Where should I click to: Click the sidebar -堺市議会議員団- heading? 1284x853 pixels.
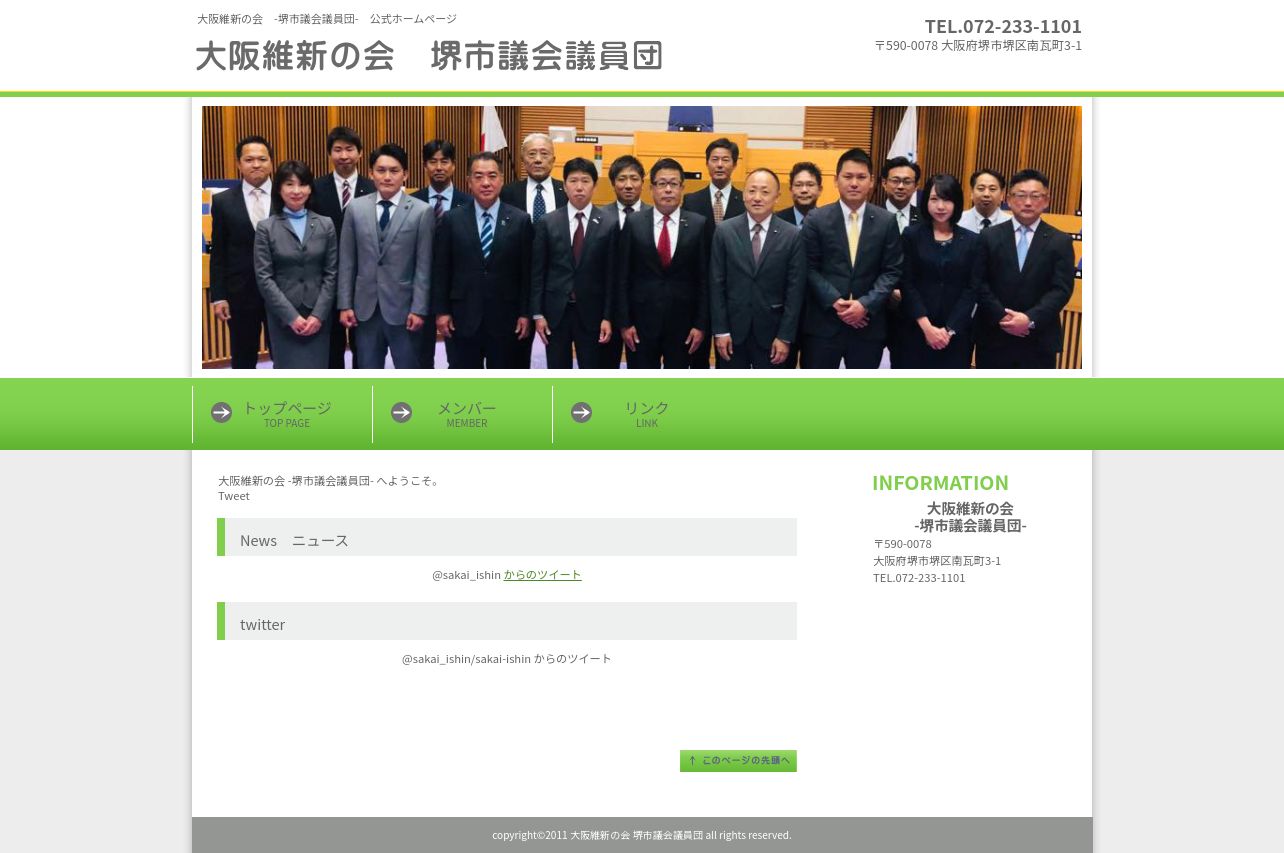click(970, 526)
